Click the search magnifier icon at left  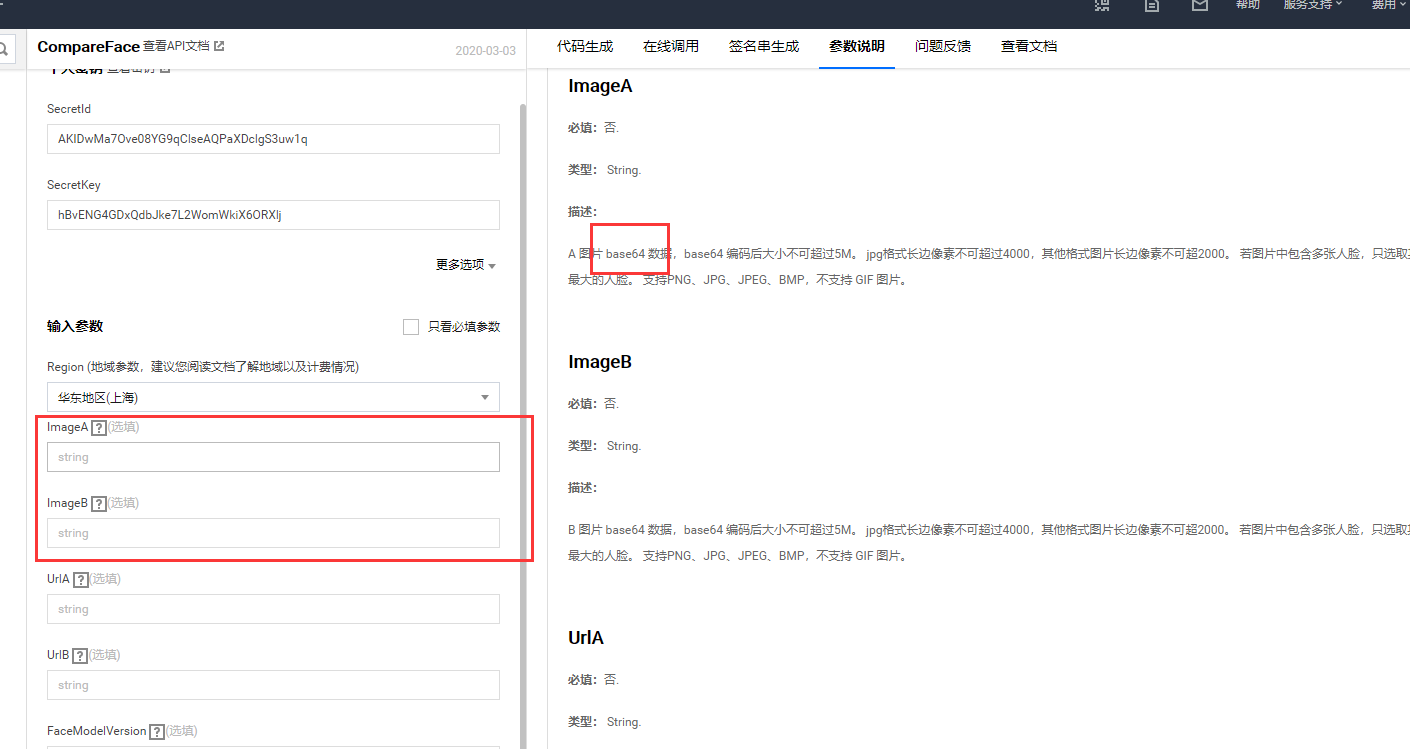click(5, 48)
